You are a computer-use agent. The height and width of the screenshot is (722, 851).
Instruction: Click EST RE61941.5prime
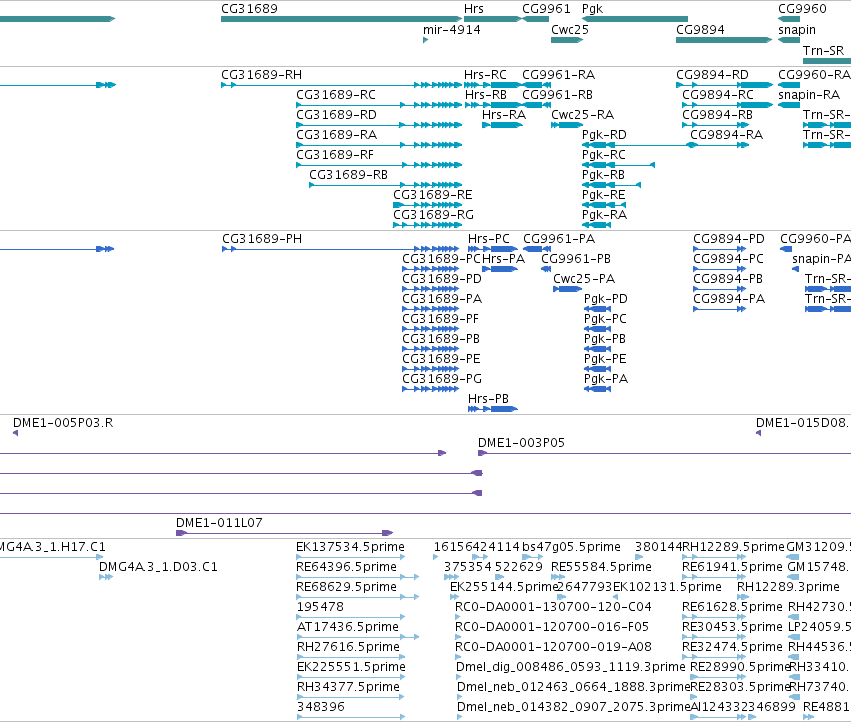coord(714,577)
